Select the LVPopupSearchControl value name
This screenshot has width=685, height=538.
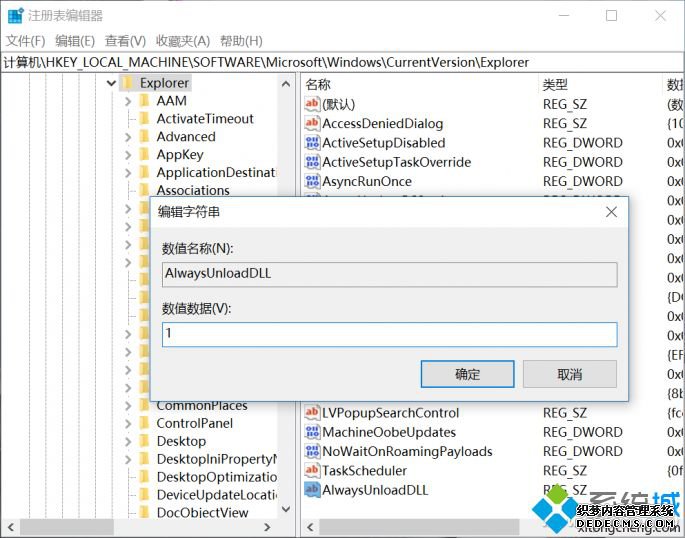pyautogui.click(x=391, y=413)
